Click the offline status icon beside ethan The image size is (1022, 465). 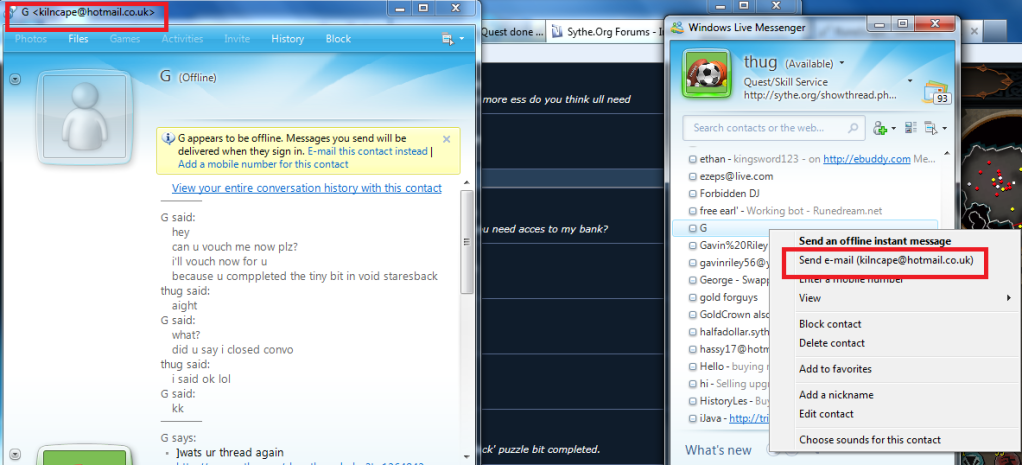click(x=693, y=158)
